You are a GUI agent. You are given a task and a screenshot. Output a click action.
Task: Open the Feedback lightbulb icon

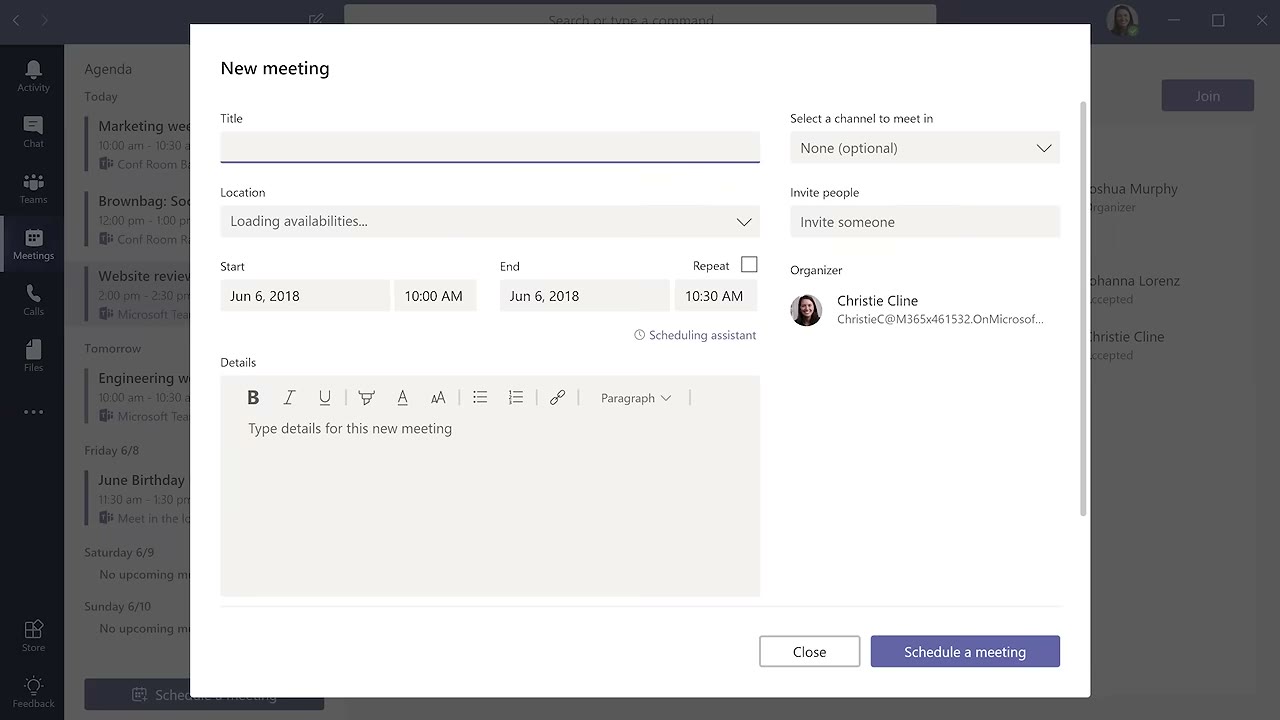click(x=33, y=691)
